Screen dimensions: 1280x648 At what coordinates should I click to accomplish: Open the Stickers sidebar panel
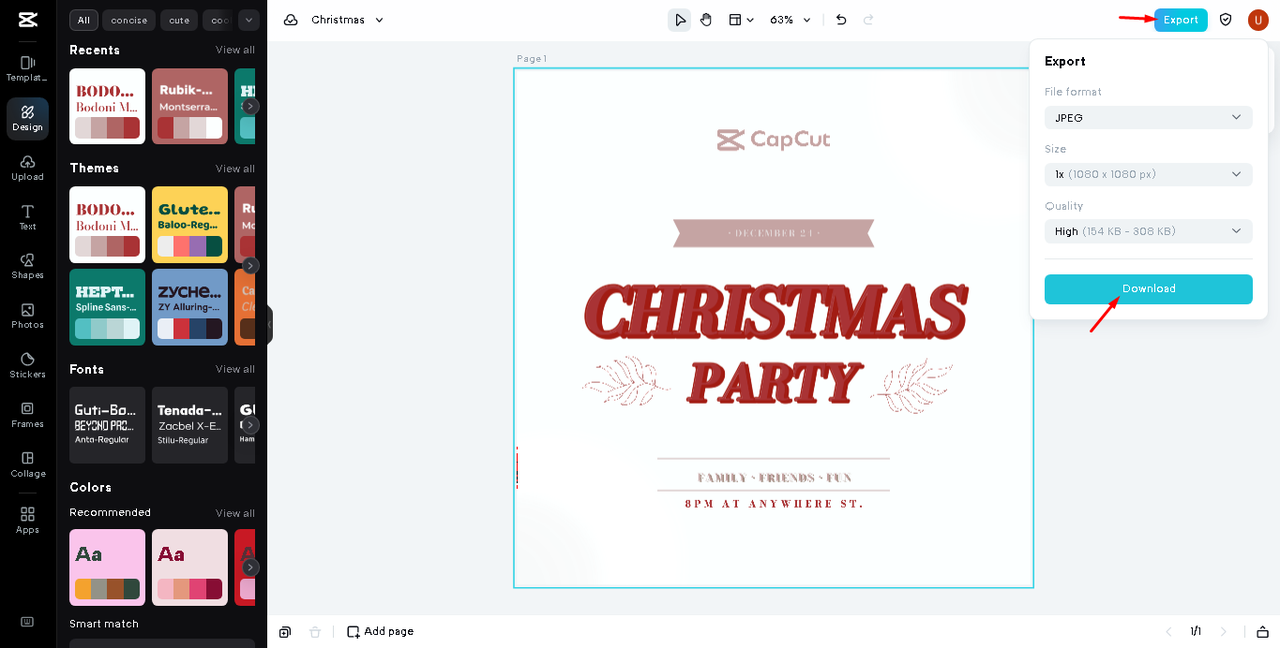(28, 365)
